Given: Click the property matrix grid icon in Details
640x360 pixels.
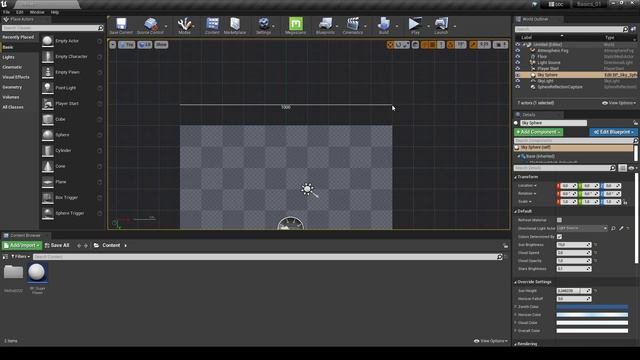Looking at the screenshot, I should tap(622, 168).
